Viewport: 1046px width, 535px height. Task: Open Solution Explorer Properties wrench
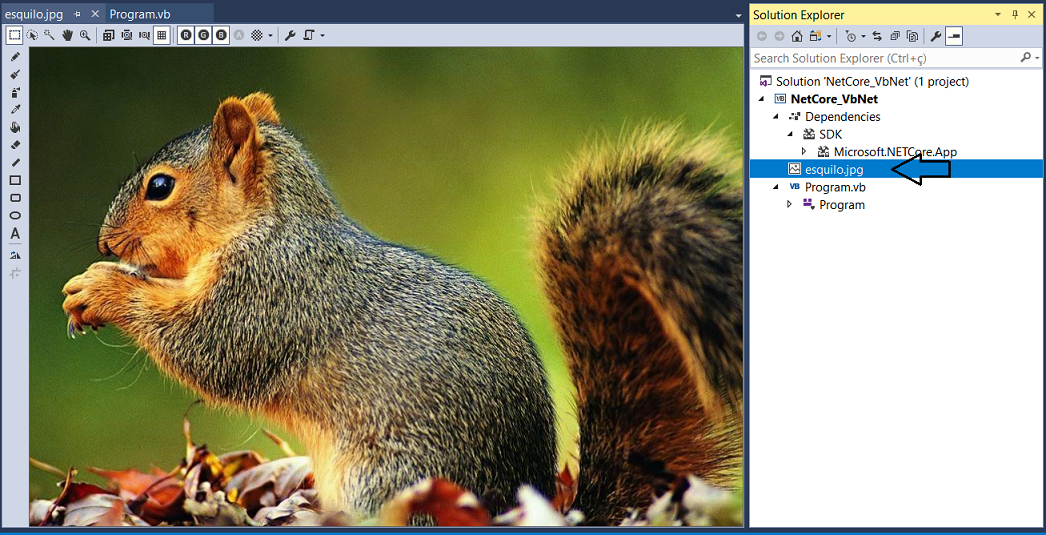(x=936, y=36)
